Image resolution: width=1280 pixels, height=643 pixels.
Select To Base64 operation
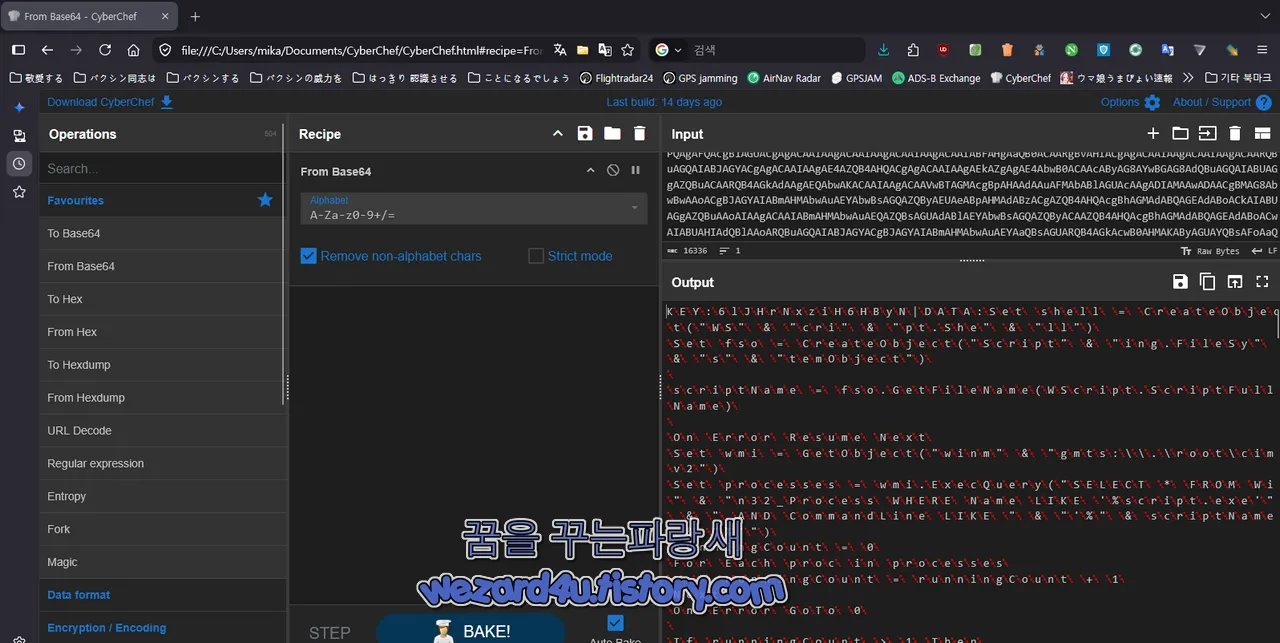(x=161, y=233)
